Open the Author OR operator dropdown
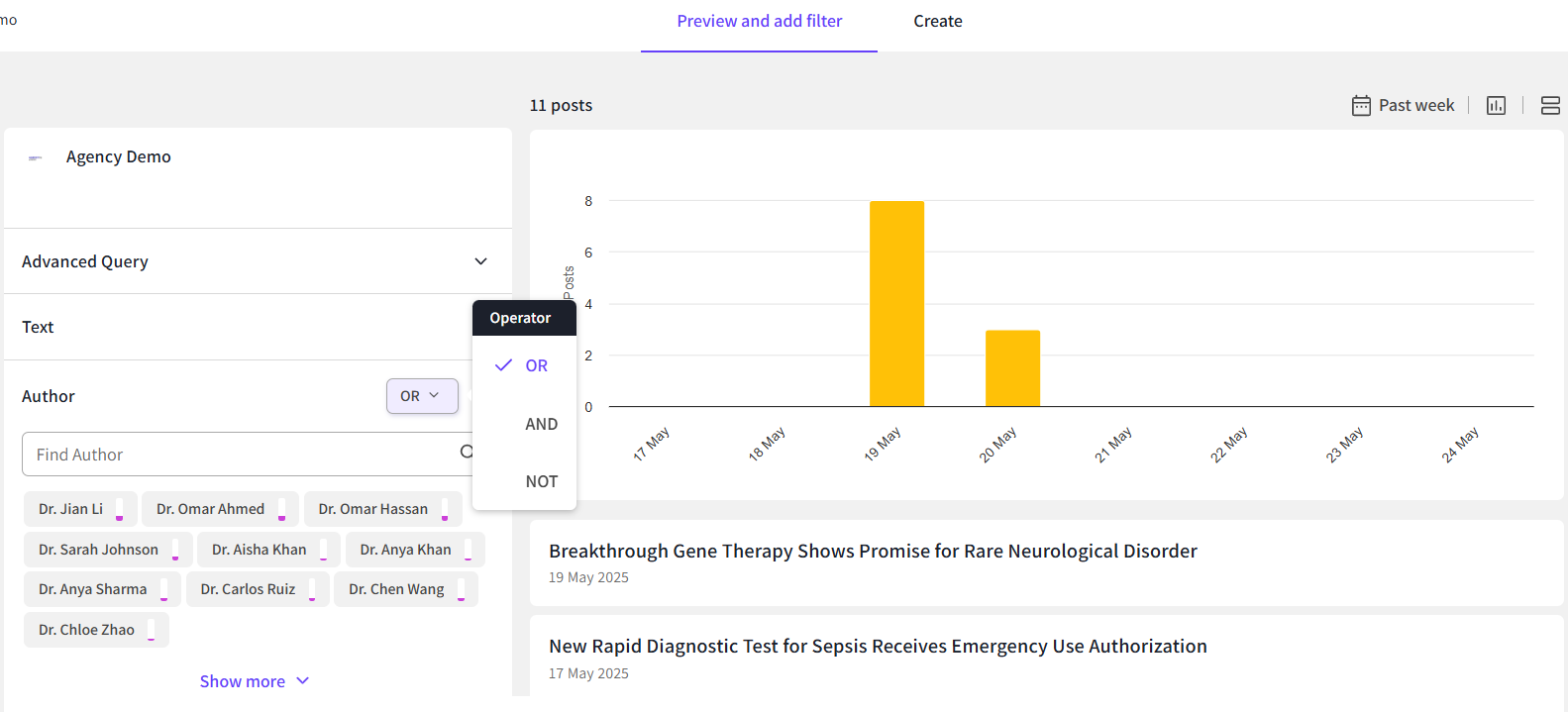This screenshot has width=1568, height=712. pos(422,396)
